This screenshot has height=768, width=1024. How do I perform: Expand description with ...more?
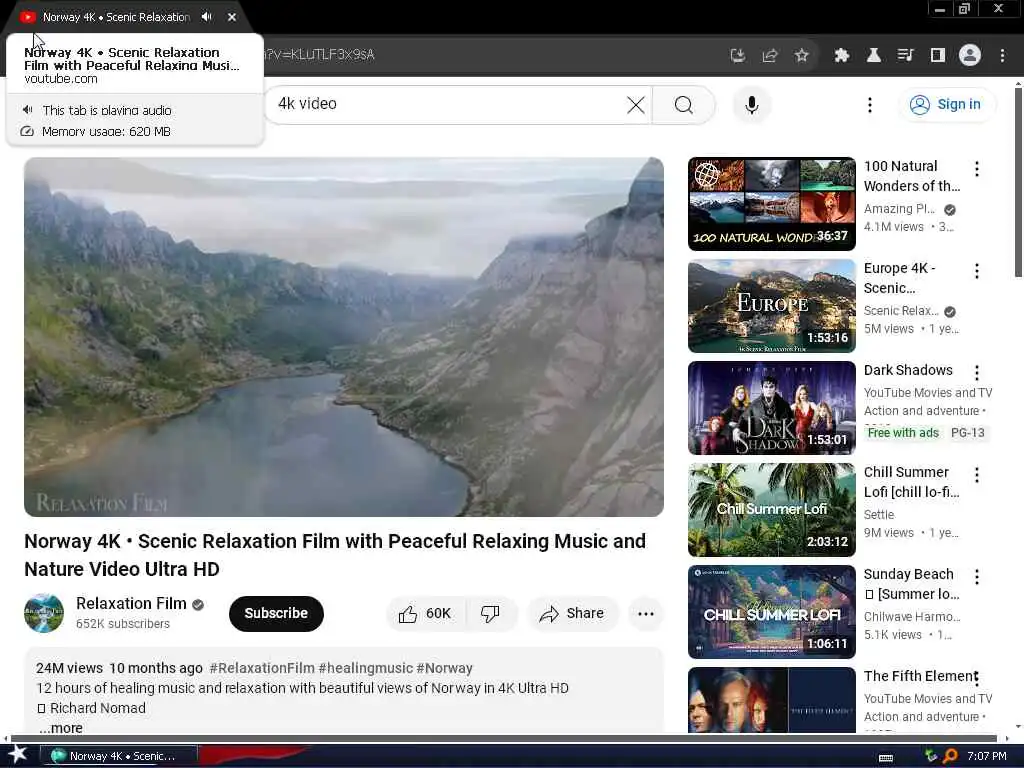coord(61,728)
